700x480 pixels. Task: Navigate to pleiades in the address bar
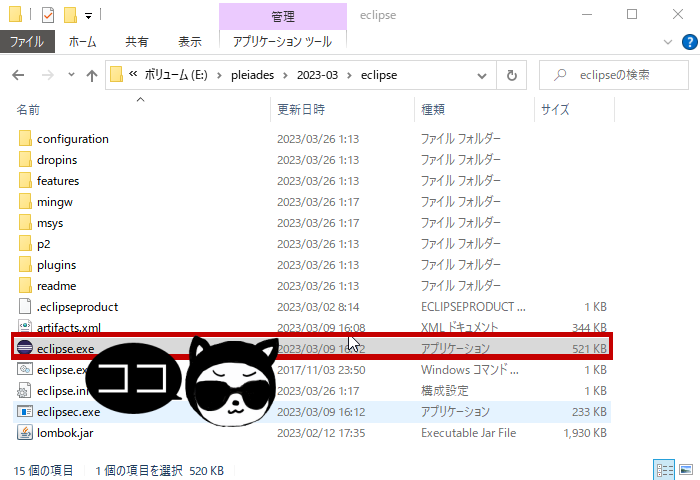click(252, 75)
